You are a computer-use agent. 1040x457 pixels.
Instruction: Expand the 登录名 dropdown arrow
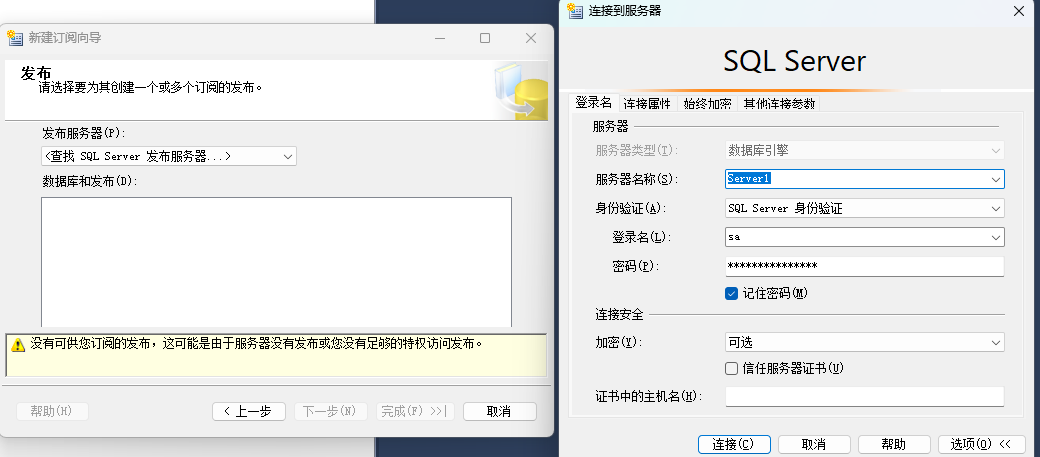(996, 237)
